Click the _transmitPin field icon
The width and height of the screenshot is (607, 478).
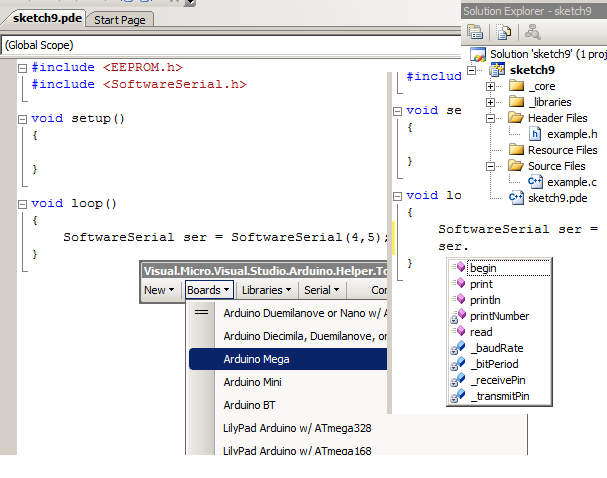(x=458, y=396)
